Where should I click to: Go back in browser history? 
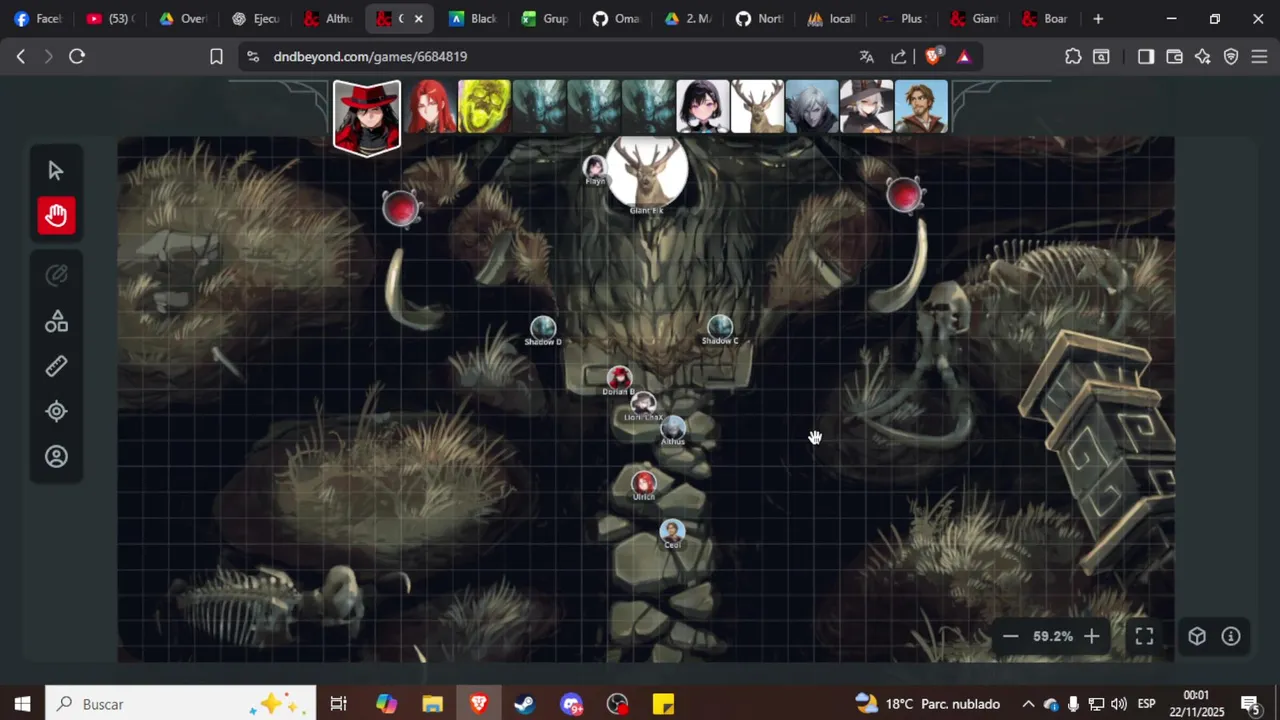pyautogui.click(x=21, y=57)
